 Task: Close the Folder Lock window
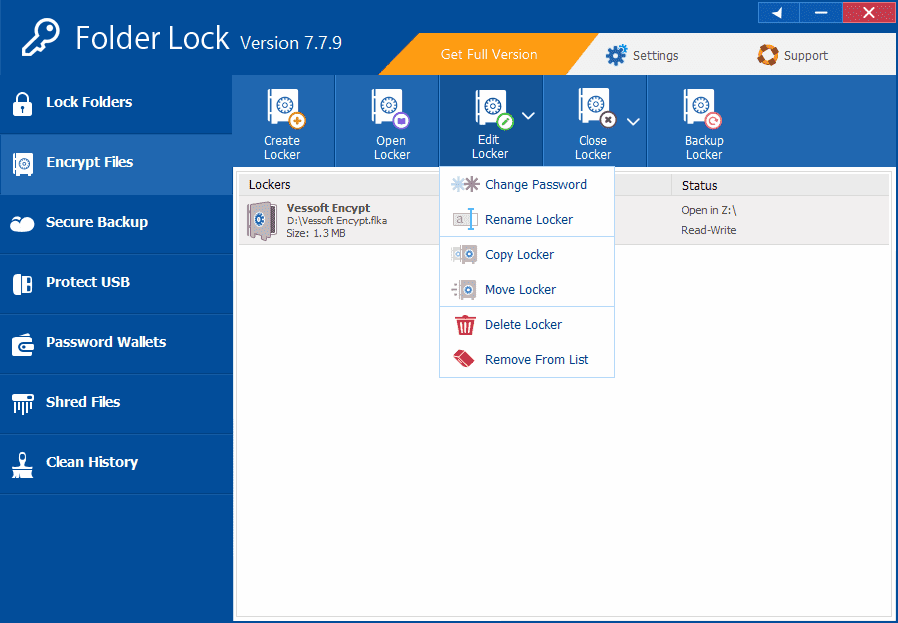click(x=868, y=13)
